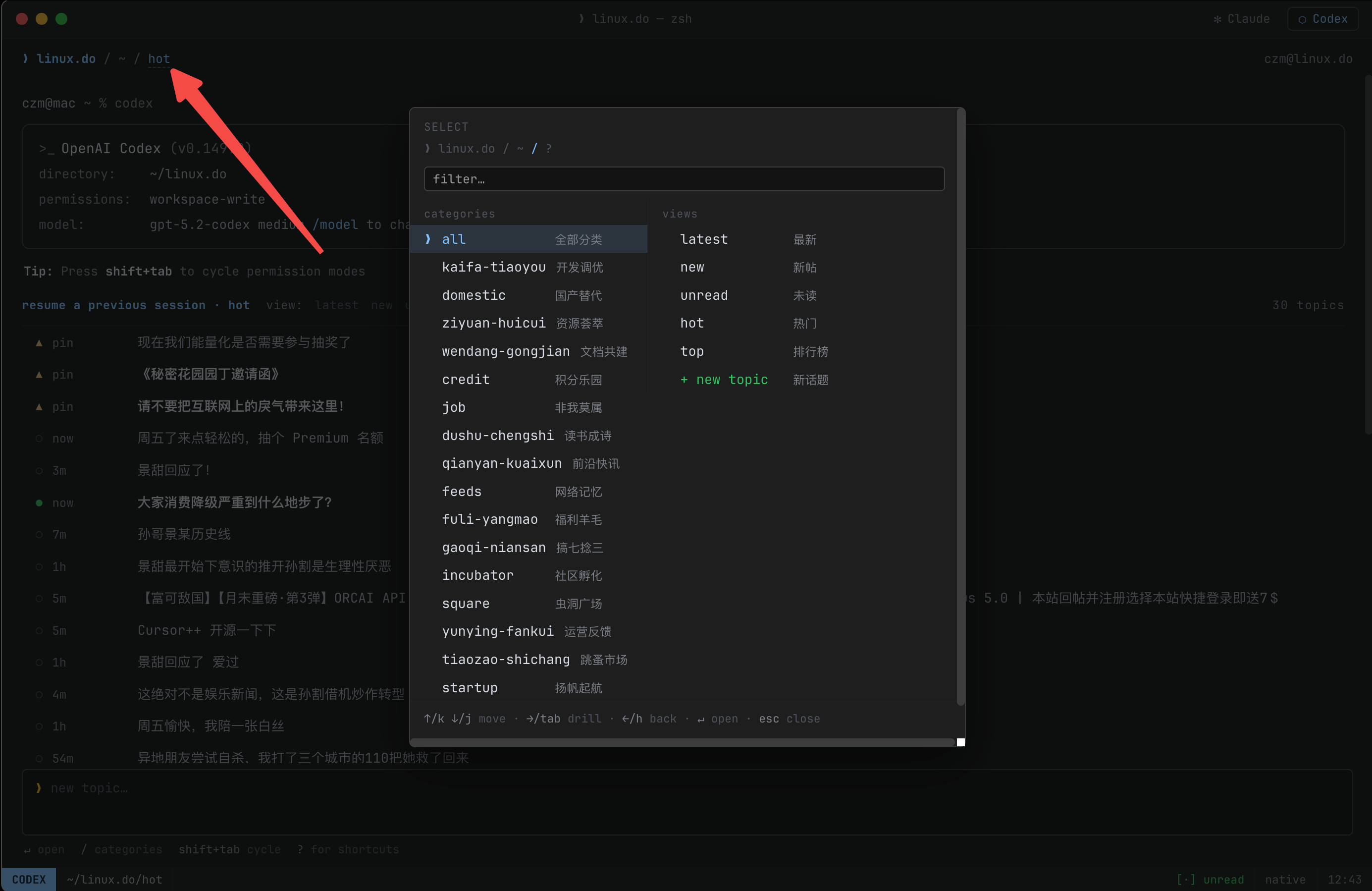Open topic 现在我们能量化是否需要参与抽奖了
Screen dimensions: 1372x891
tap(244, 342)
